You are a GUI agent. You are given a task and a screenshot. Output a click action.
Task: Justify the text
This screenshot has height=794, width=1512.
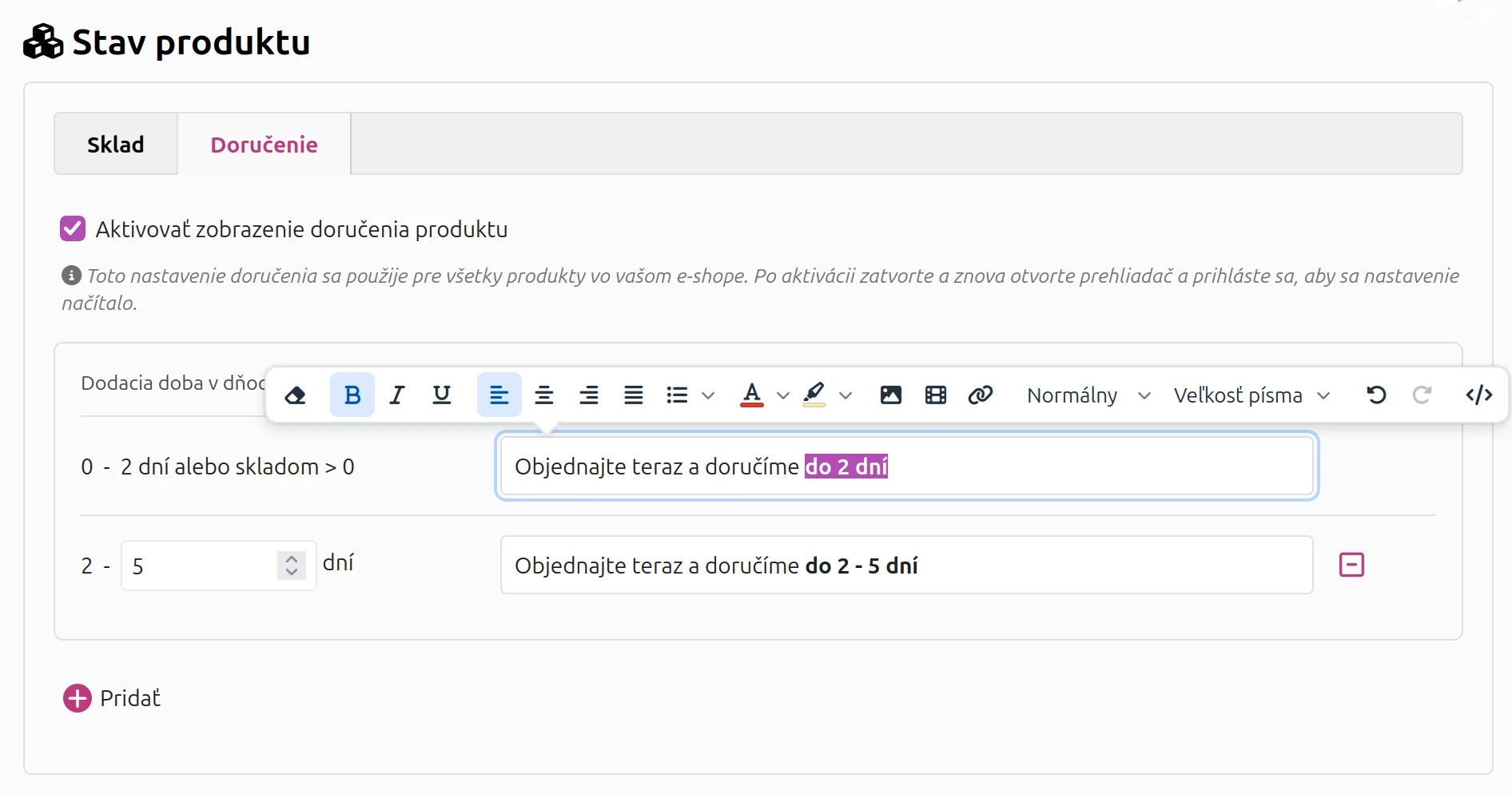[x=634, y=395]
